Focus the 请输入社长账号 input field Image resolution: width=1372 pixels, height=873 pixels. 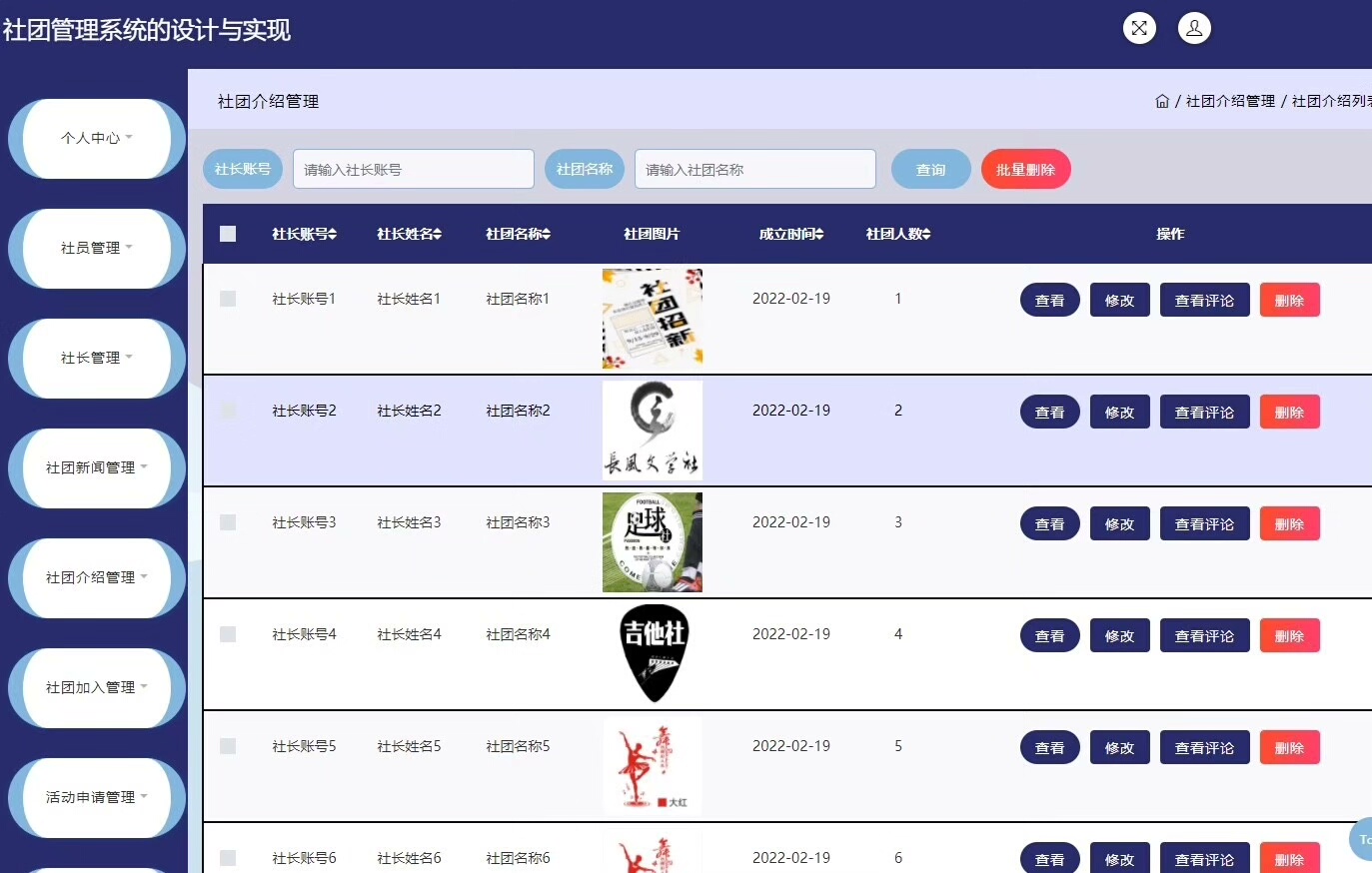pyautogui.click(x=414, y=170)
